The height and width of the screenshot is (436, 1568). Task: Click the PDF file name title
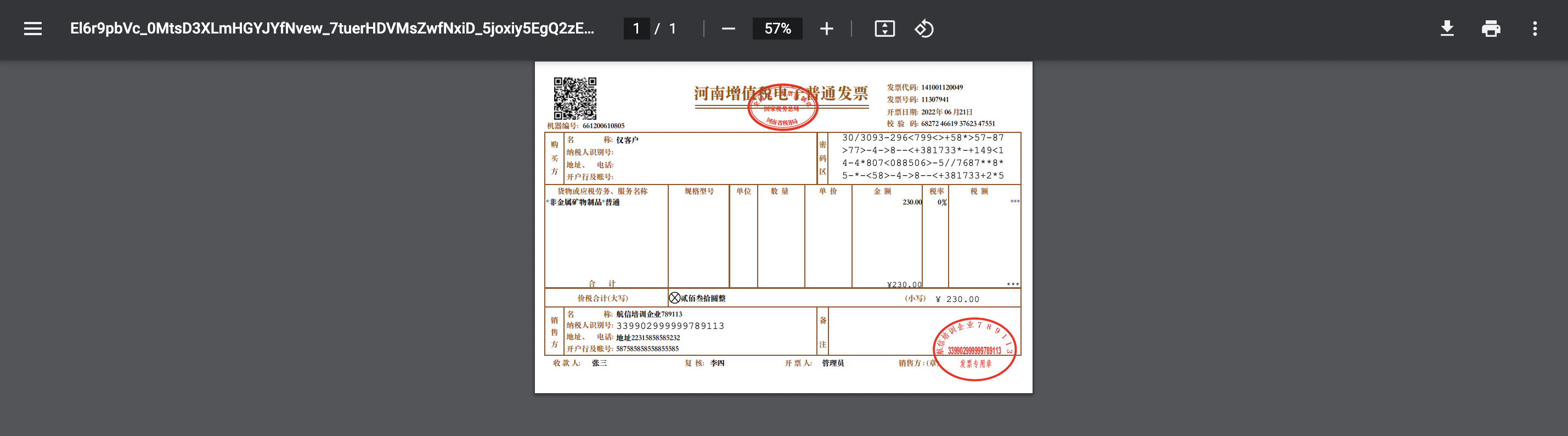[332, 29]
